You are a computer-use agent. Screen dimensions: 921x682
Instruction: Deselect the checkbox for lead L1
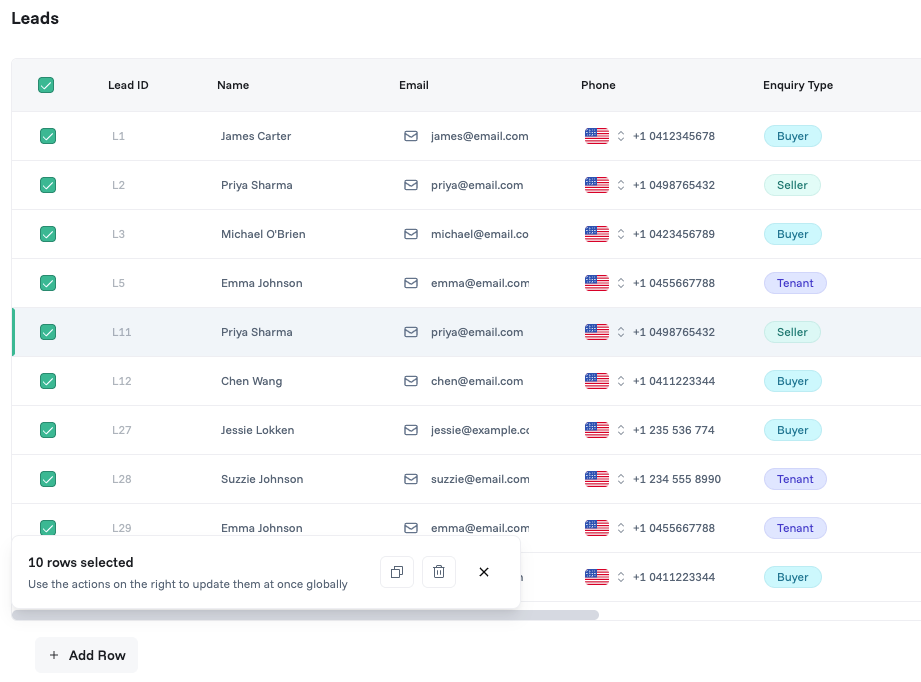(x=48, y=136)
